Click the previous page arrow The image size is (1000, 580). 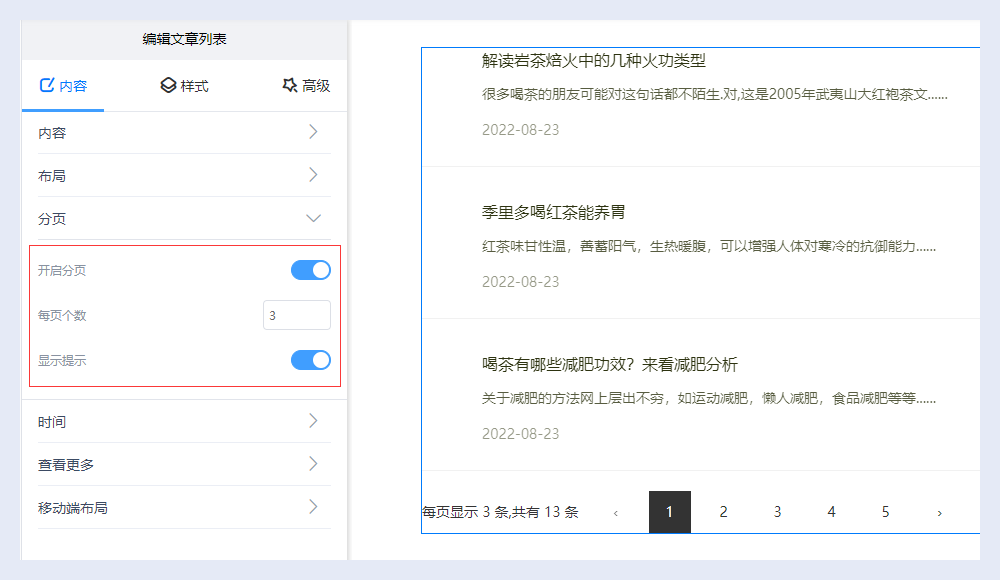(615, 513)
